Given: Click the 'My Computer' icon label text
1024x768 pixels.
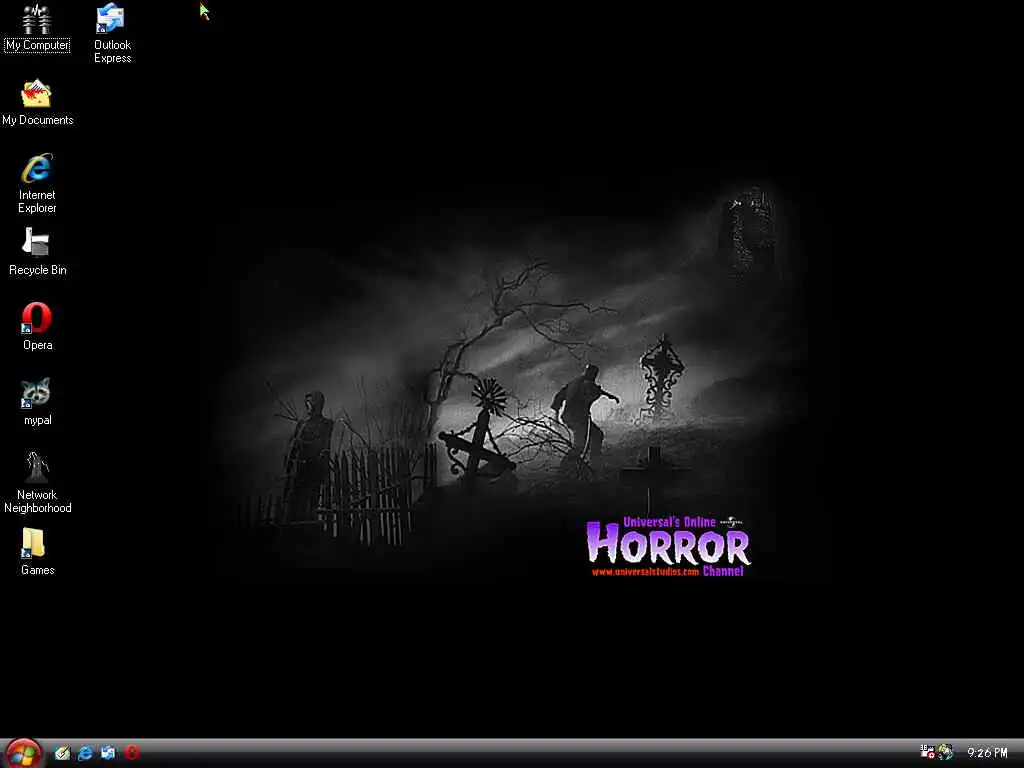Looking at the screenshot, I should pyautogui.click(x=37, y=45).
